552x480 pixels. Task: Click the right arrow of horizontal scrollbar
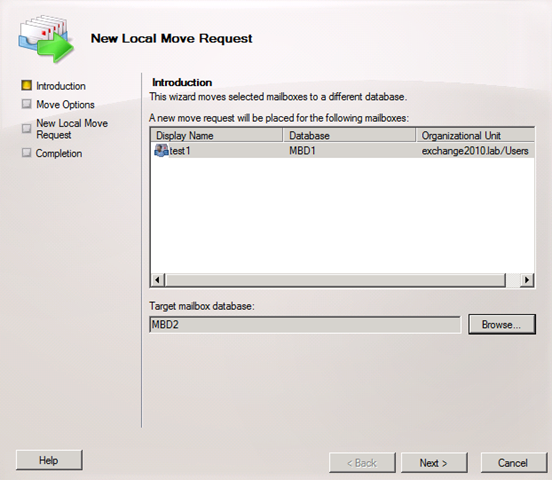click(x=527, y=280)
